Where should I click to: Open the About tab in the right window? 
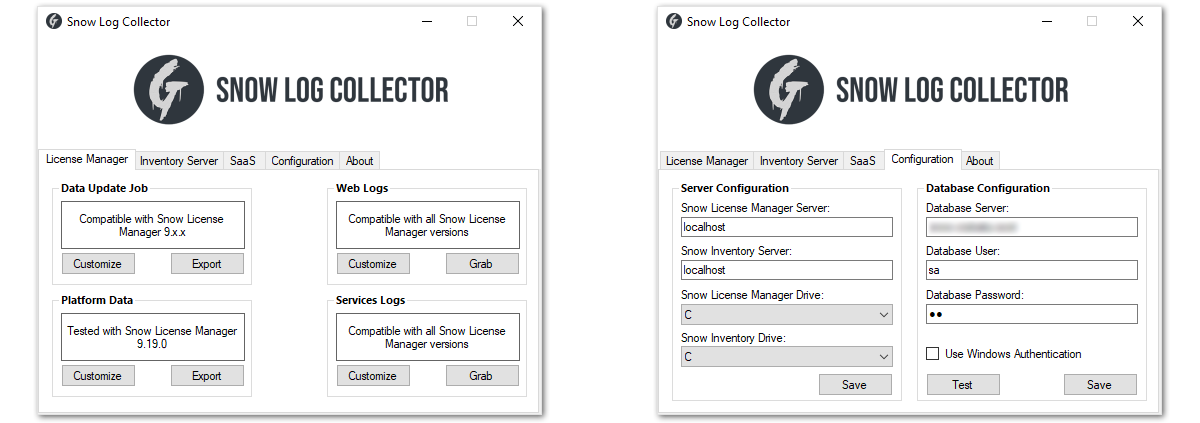[x=979, y=161]
